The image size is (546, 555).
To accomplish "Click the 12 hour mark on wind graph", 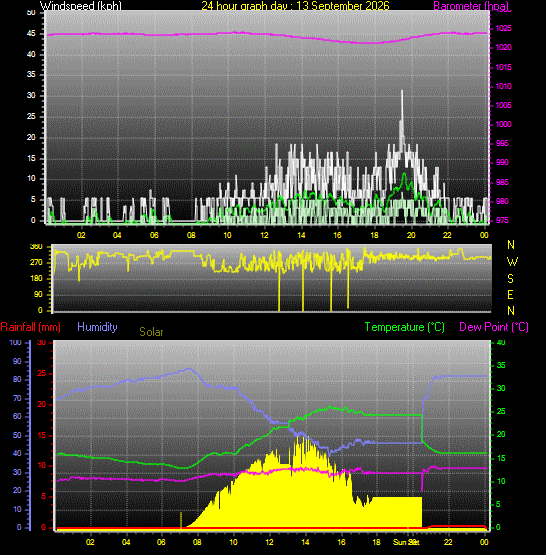I will [x=264, y=235].
